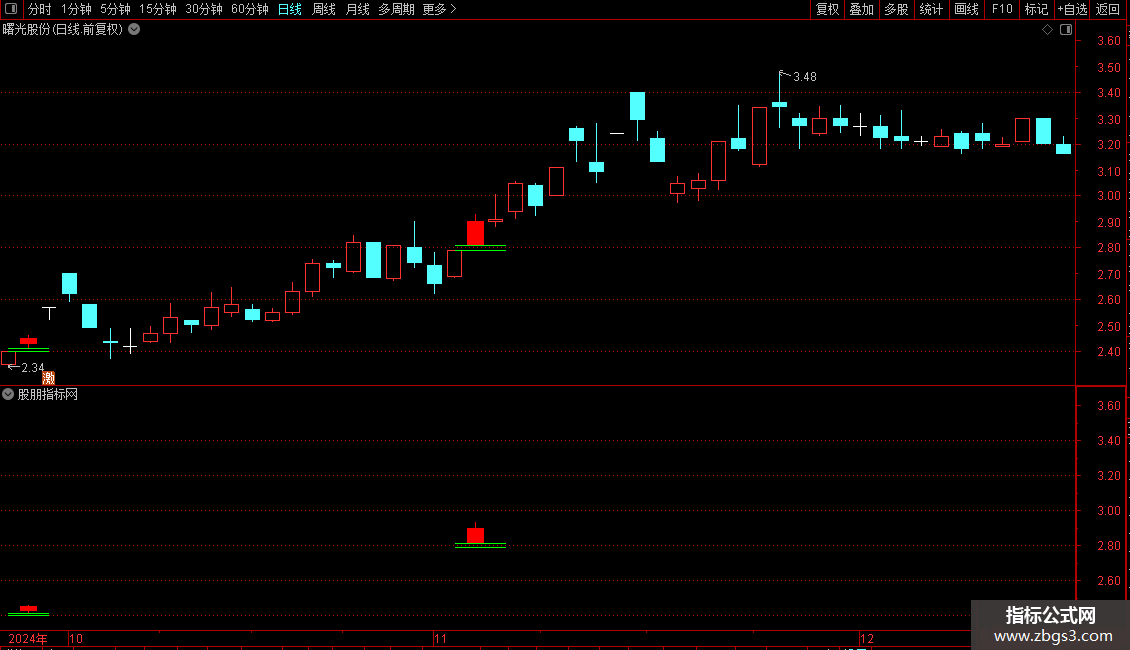This screenshot has width=1130, height=650.
Task: Click month 11 marker on time axis
Action: tap(440, 639)
